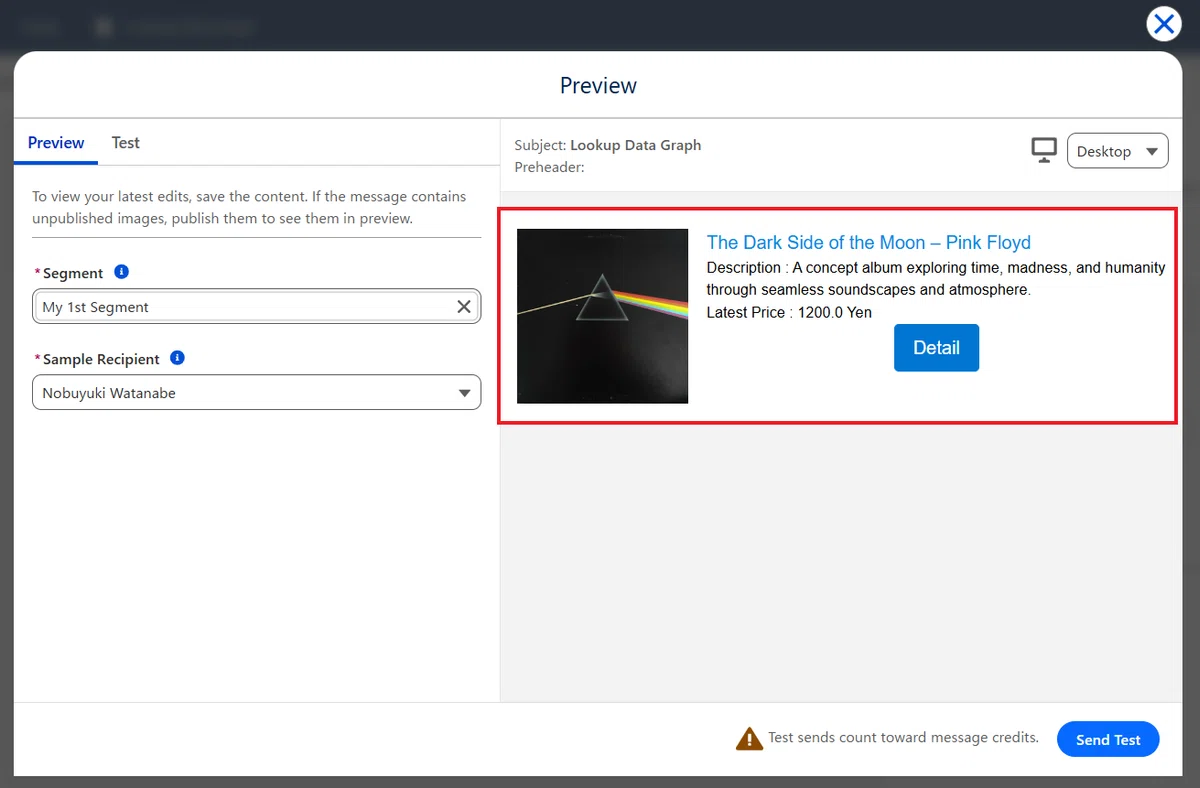
Task: Click the Preview dialog title
Action: coord(598,86)
